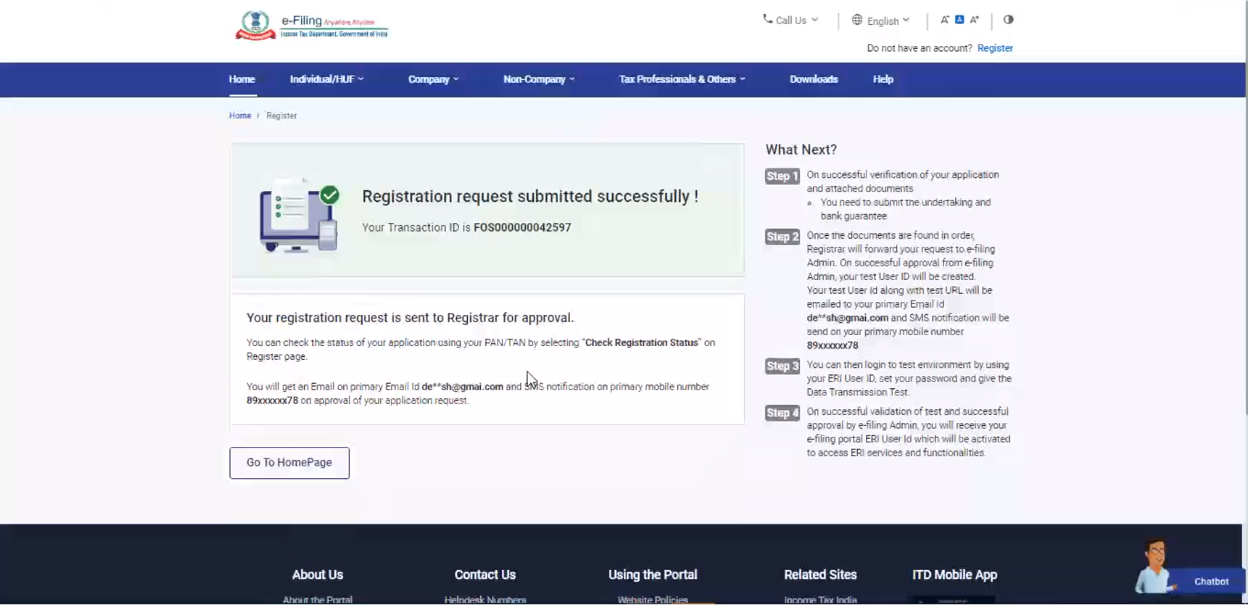Click the Home breadcrumb link
This screenshot has height=605, width=1248.
pos(240,116)
